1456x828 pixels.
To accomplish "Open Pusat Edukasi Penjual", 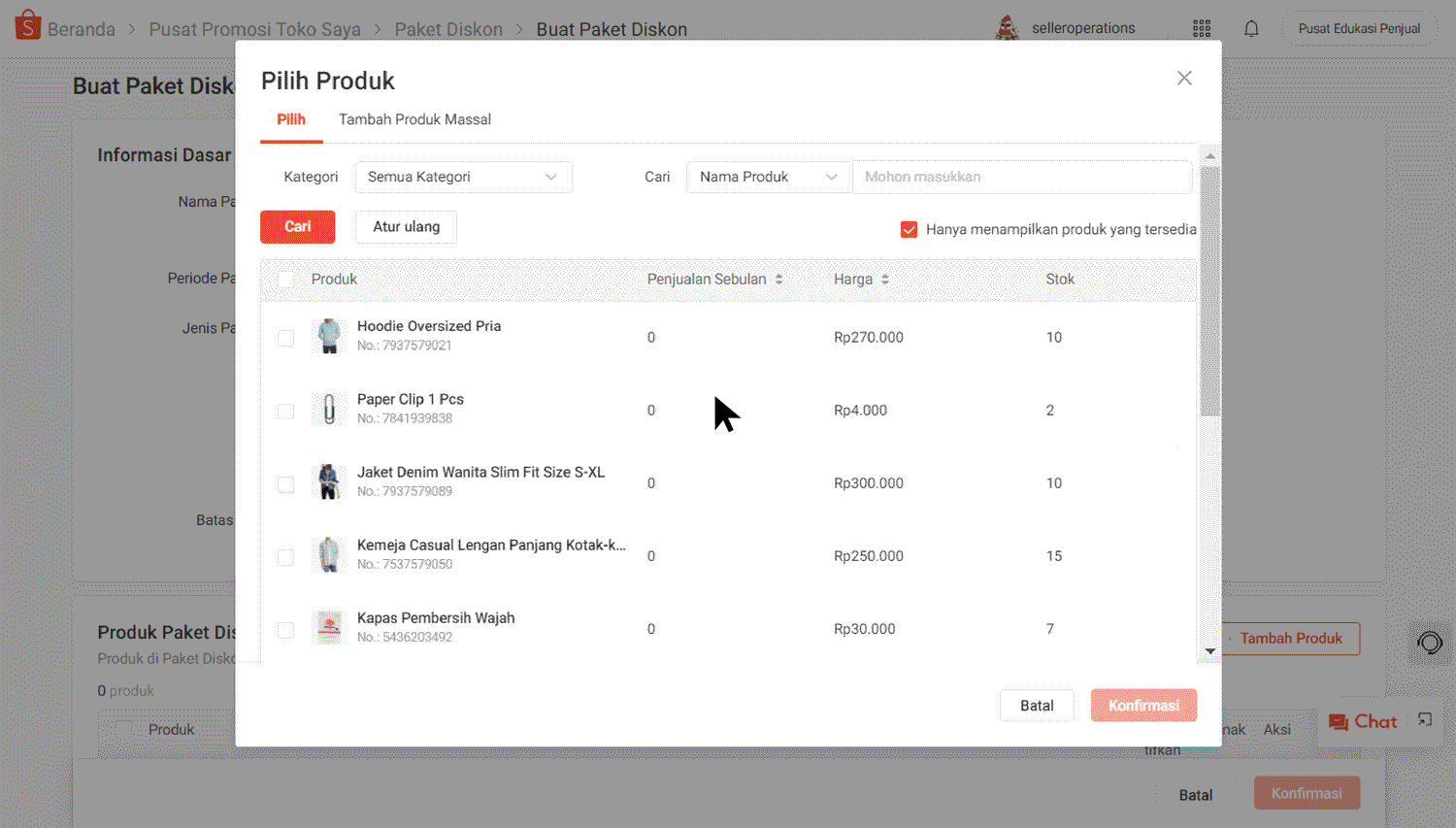I will (x=1358, y=28).
